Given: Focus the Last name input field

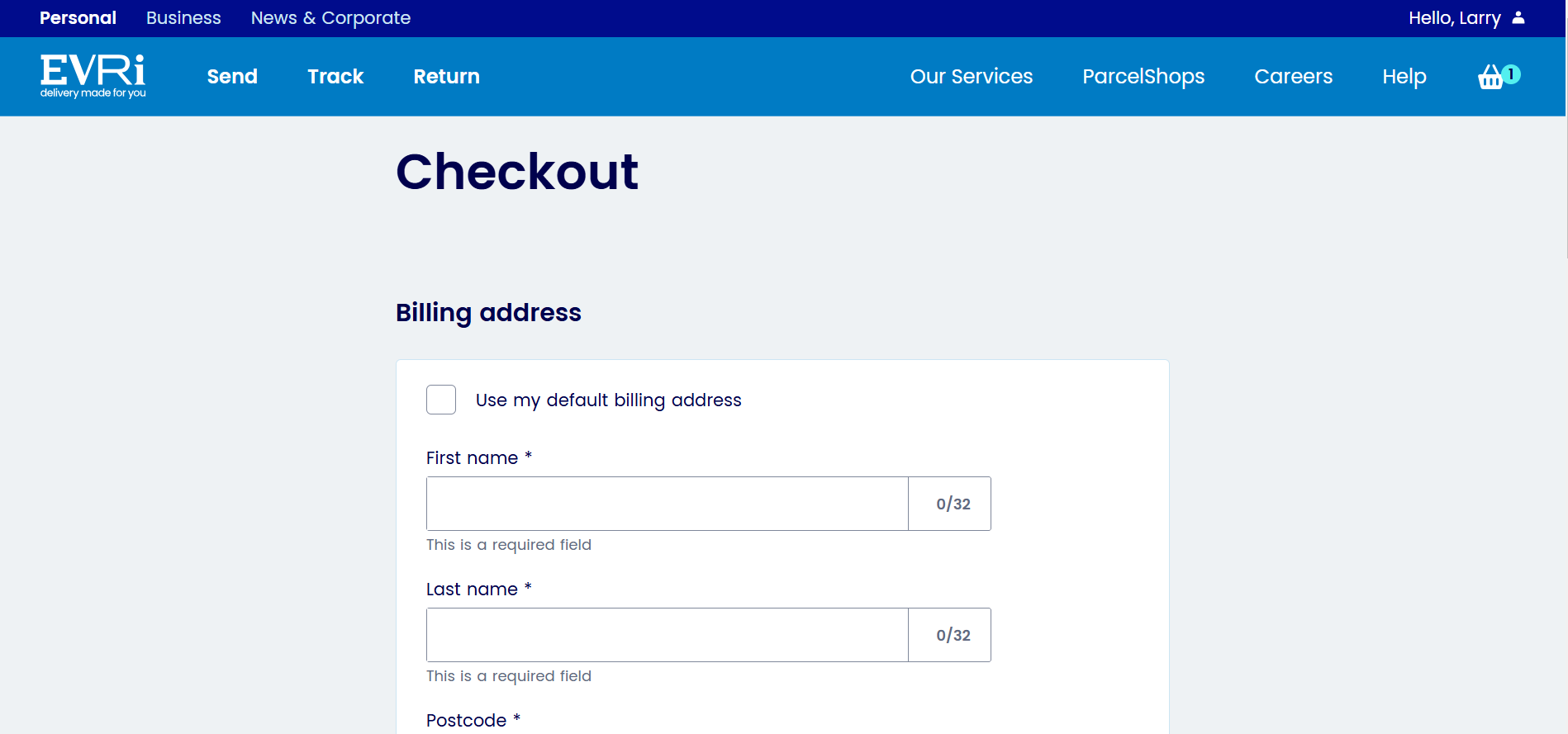Looking at the screenshot, I should click(x=668, y=635).
